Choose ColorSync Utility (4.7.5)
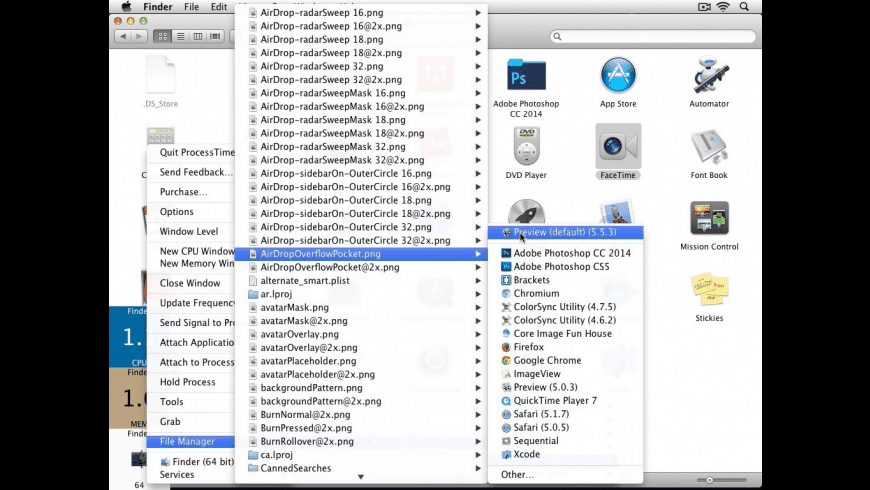The image size is (870, 490). pos(565,306)
